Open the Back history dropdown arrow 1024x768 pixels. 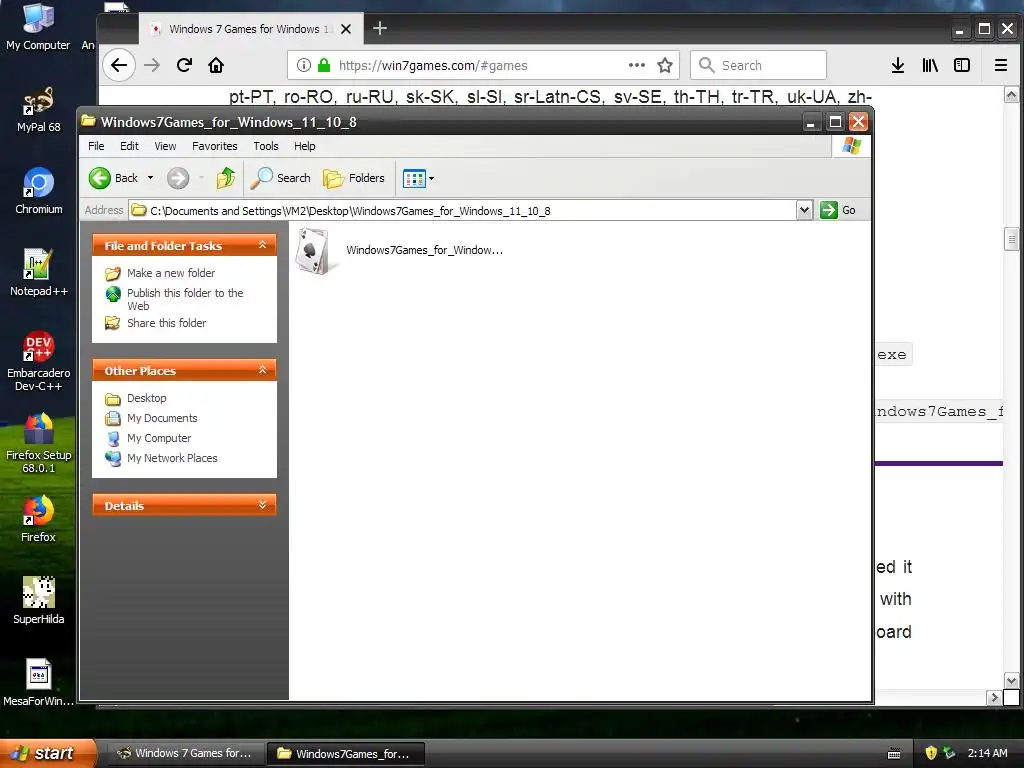click(x=150, y=178)
